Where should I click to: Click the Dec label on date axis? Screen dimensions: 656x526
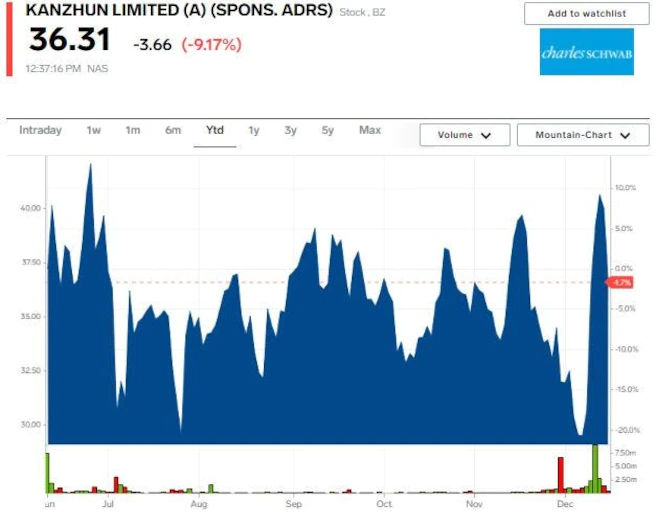(x=565, y=504)
